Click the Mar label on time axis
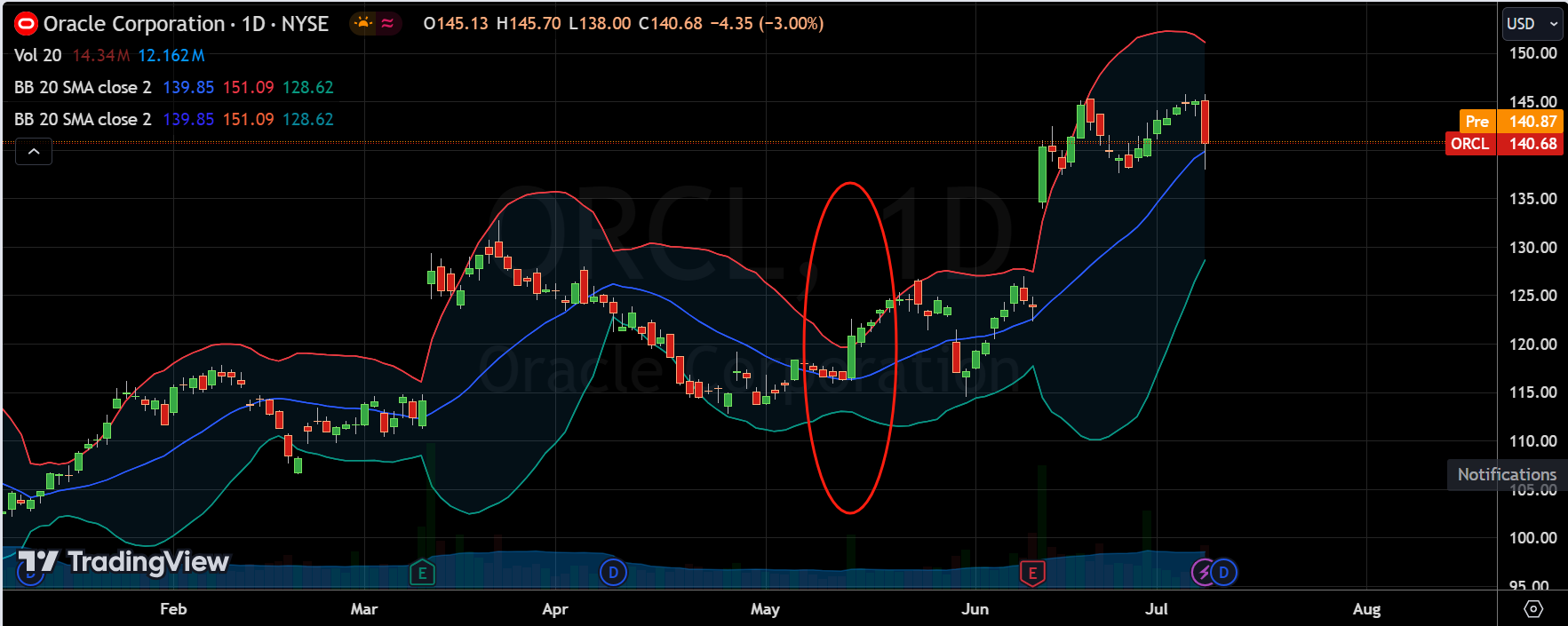This screenshot has height=626, width=1568. [x=364, y=609]
